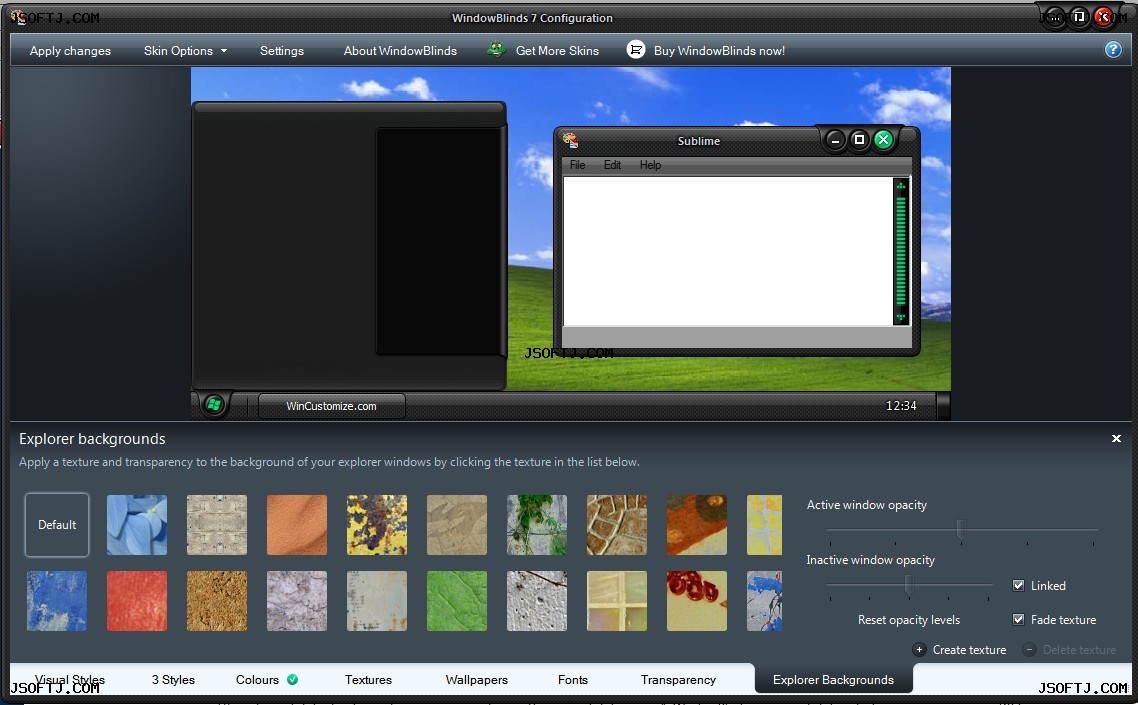The width and height of the screenshot is (1138, 705).
Task: Select the brown cobblestone texture
Action: point(617,525)
